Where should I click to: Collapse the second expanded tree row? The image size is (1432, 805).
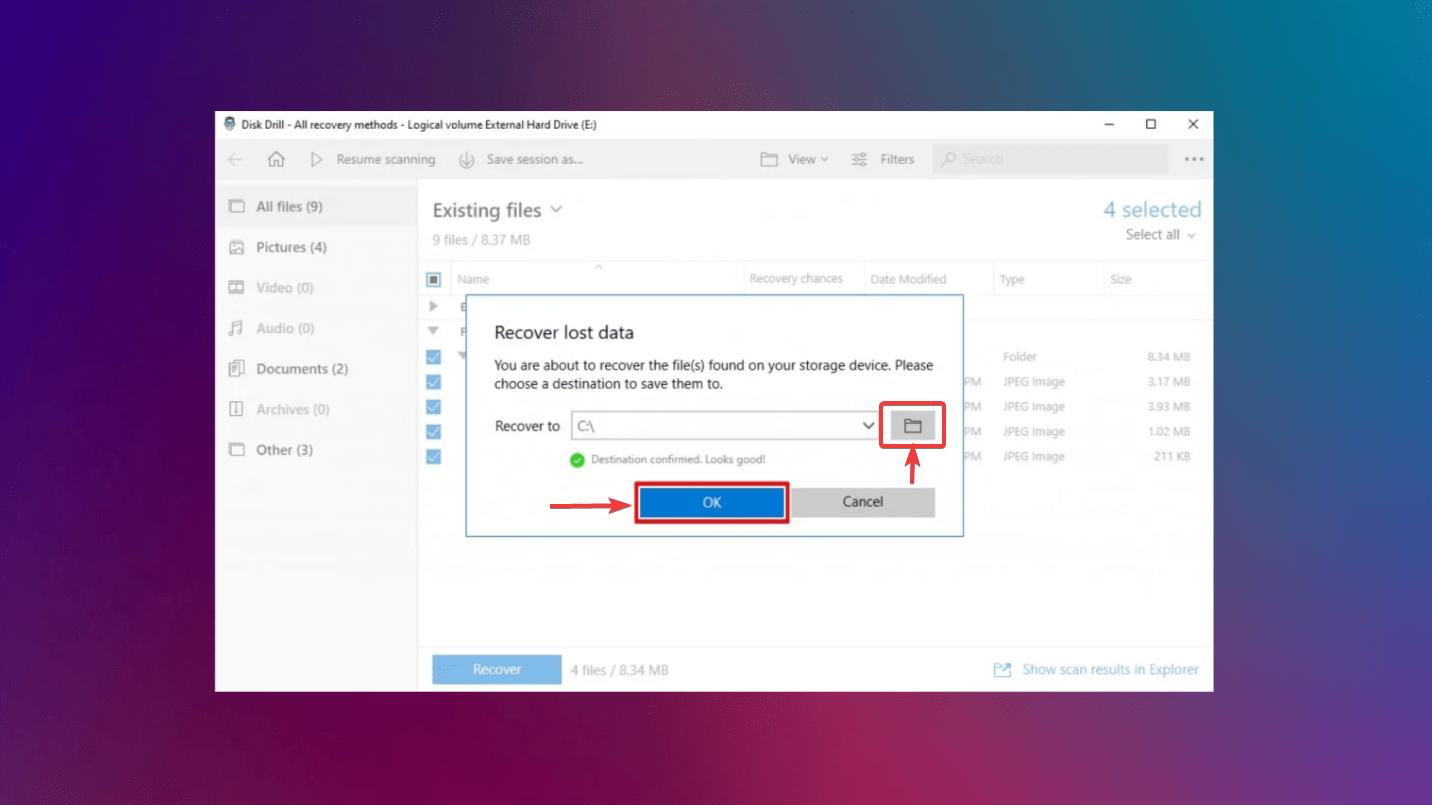click(434, 330)
